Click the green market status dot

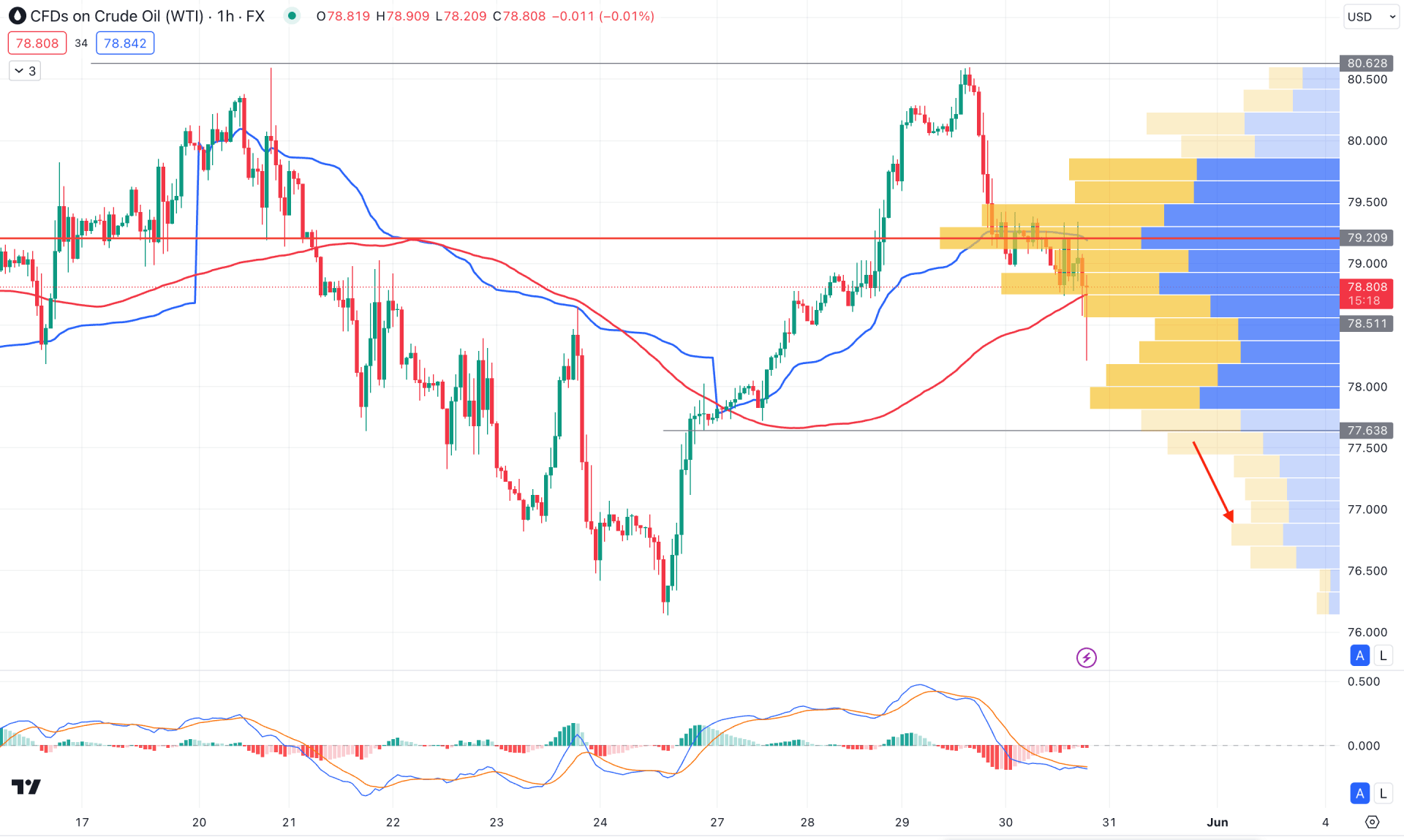(292, 15)
